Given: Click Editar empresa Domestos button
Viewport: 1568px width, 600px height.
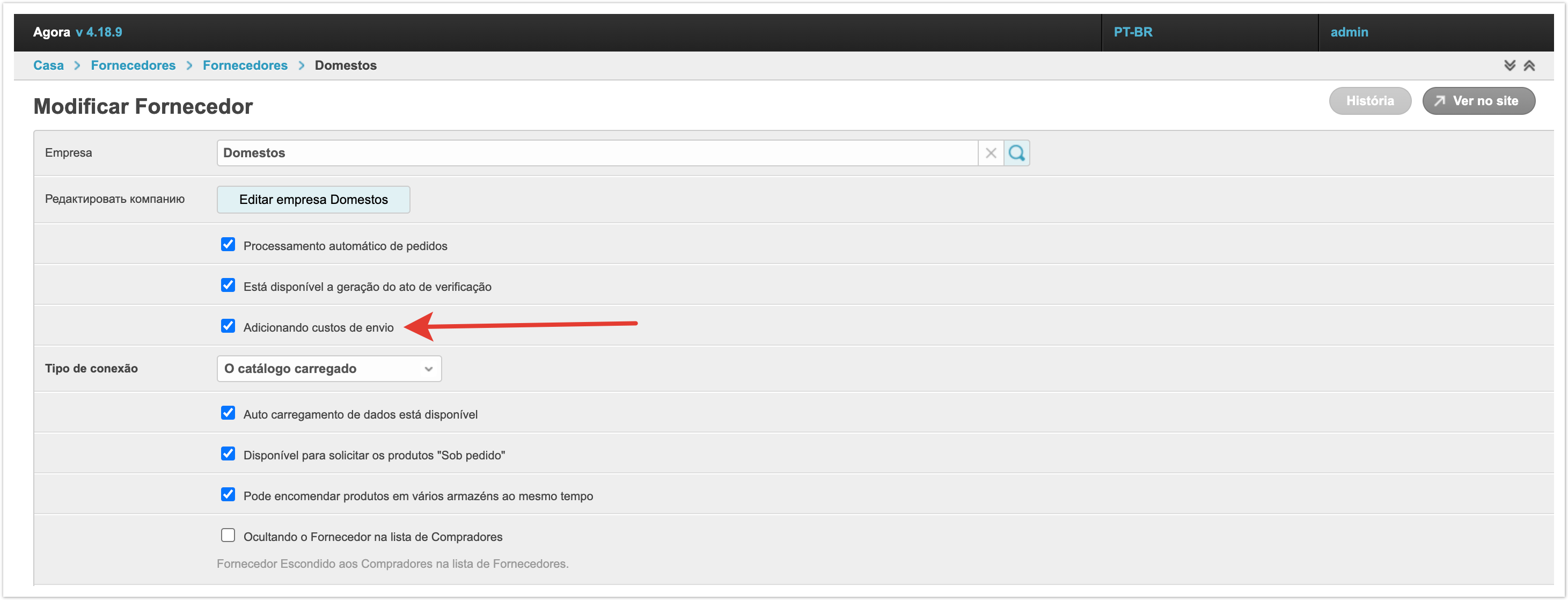Looking at the screenshot, I should coord(313,200).
